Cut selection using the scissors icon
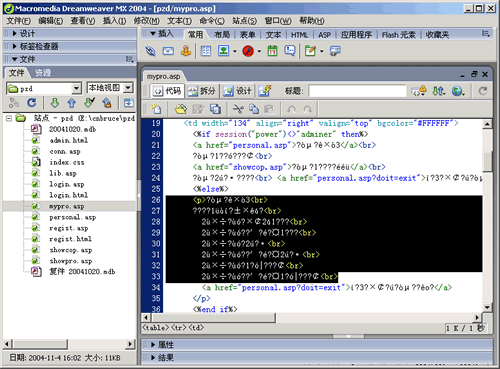 pos(238,109)
